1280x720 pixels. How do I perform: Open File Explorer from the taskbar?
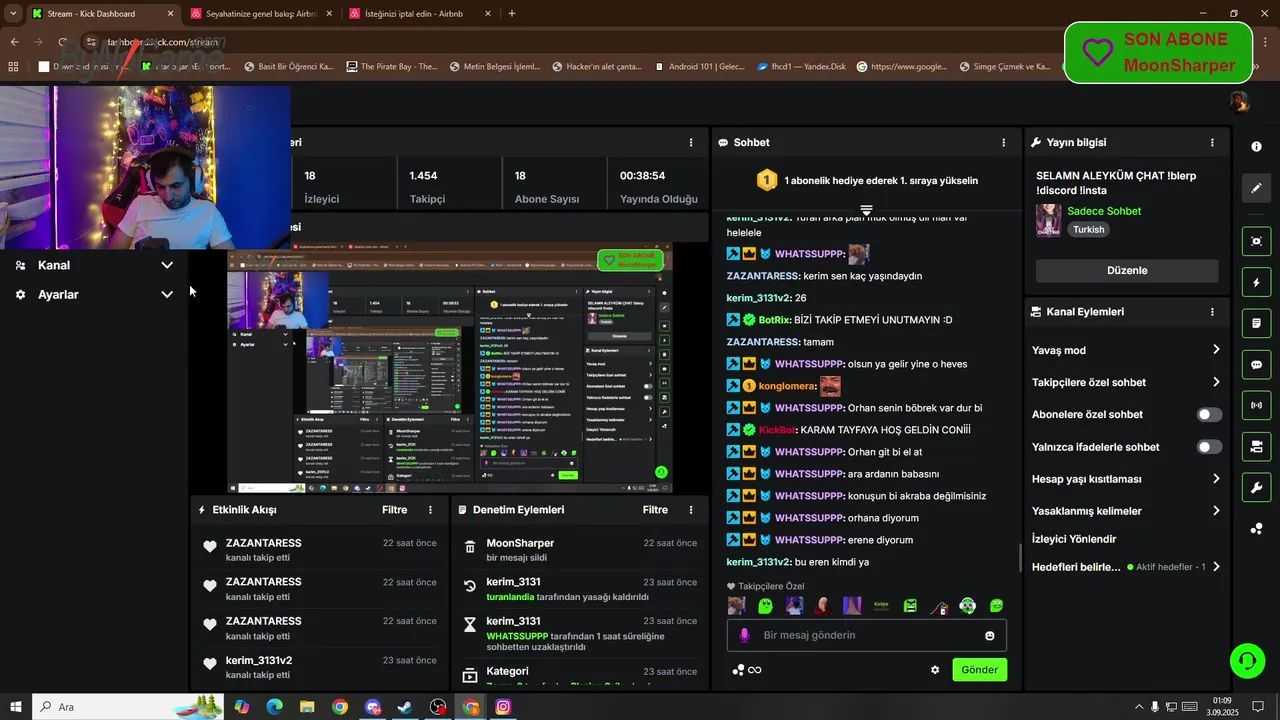coord(307,707)
